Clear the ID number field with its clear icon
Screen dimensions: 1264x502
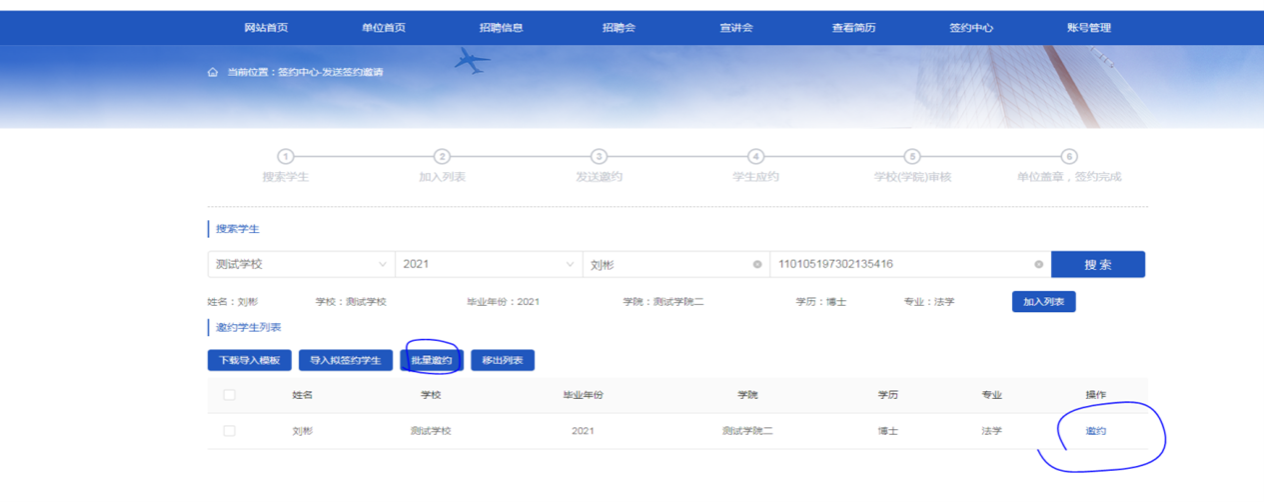[1038, 264]
